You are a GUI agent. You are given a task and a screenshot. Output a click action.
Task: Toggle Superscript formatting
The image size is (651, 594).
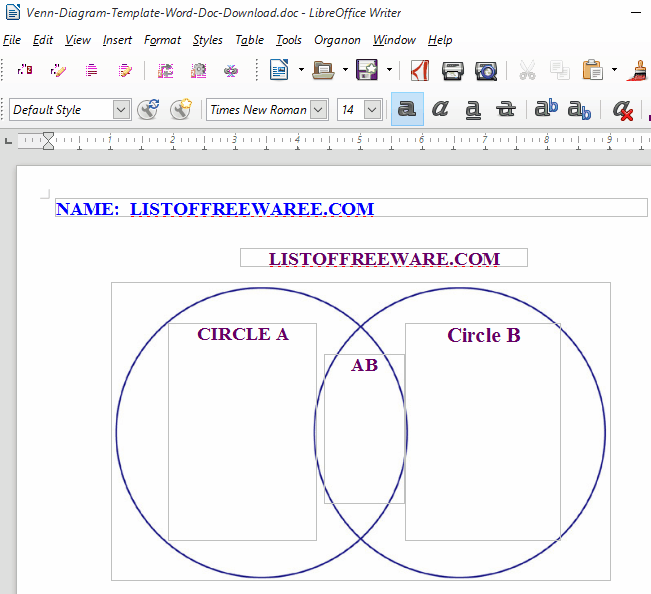[546, 109]
